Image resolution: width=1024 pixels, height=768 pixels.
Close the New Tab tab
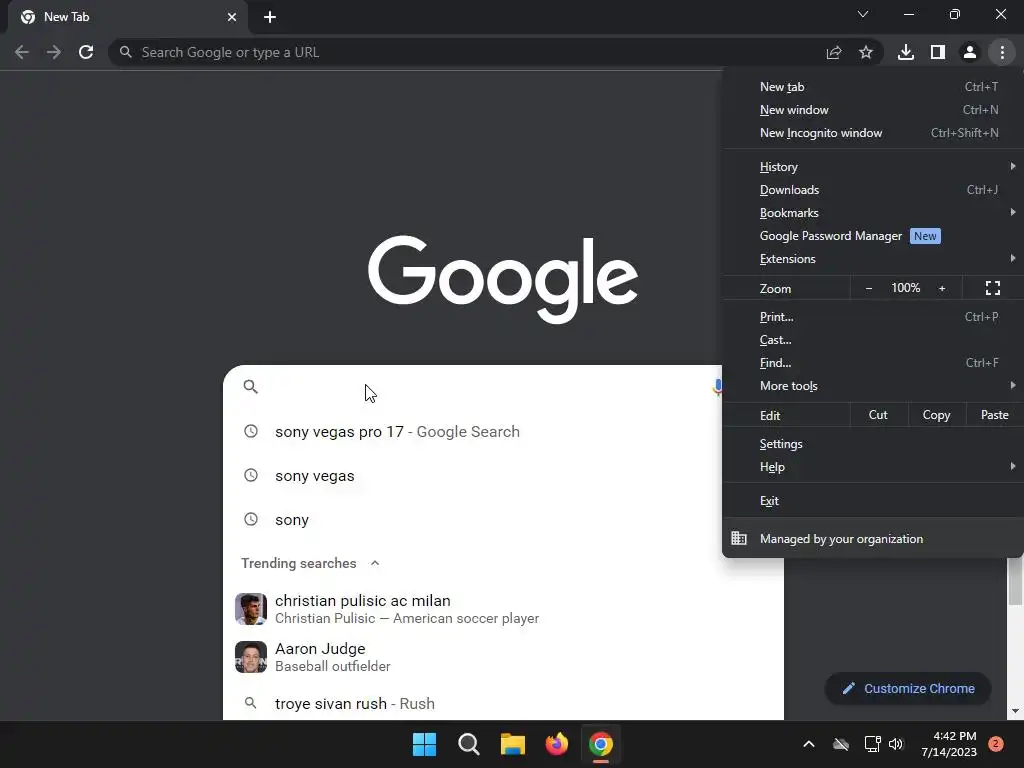coord(232,17)
